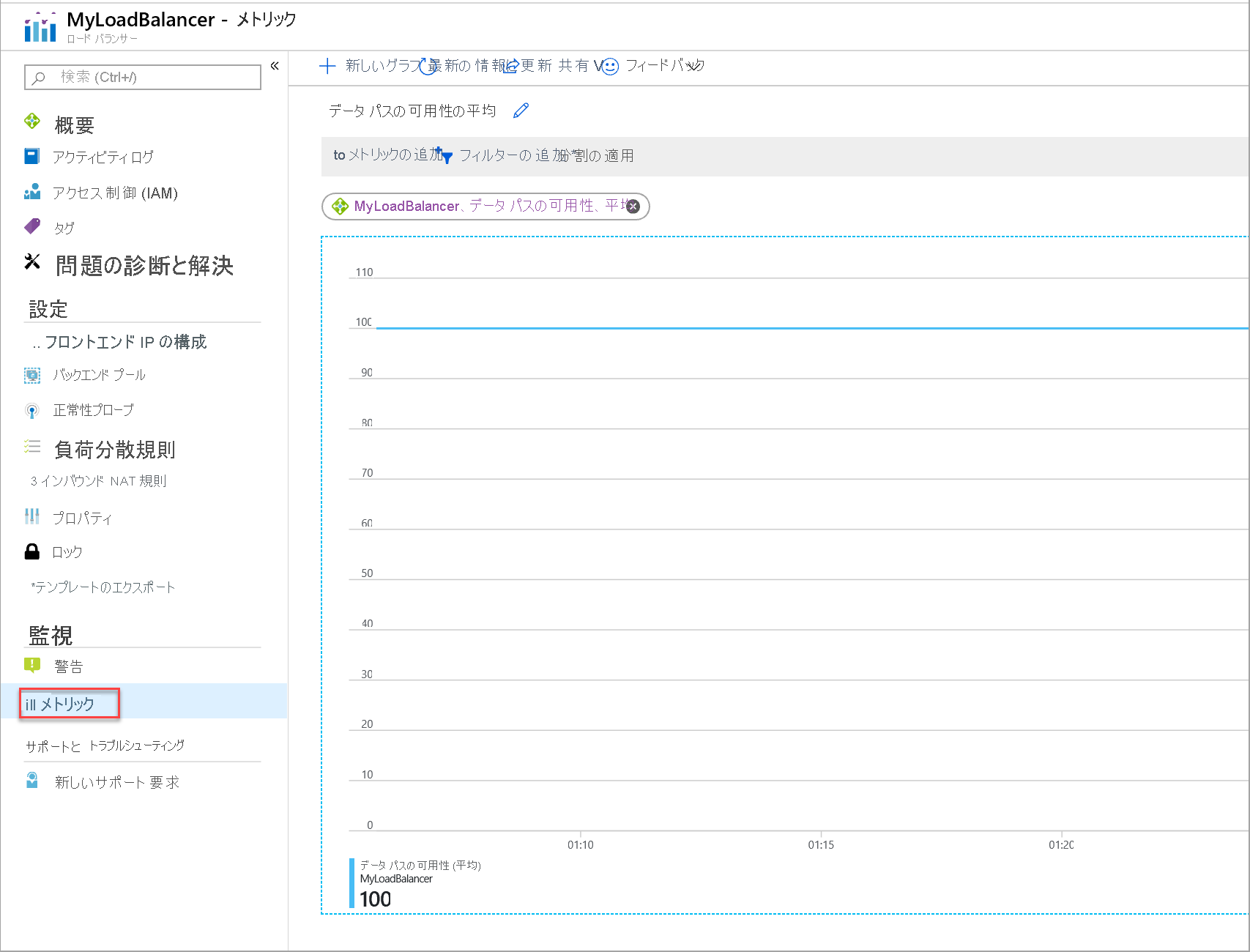
Task: Click the 01:10 time axis label
Action: pos(581,845)
